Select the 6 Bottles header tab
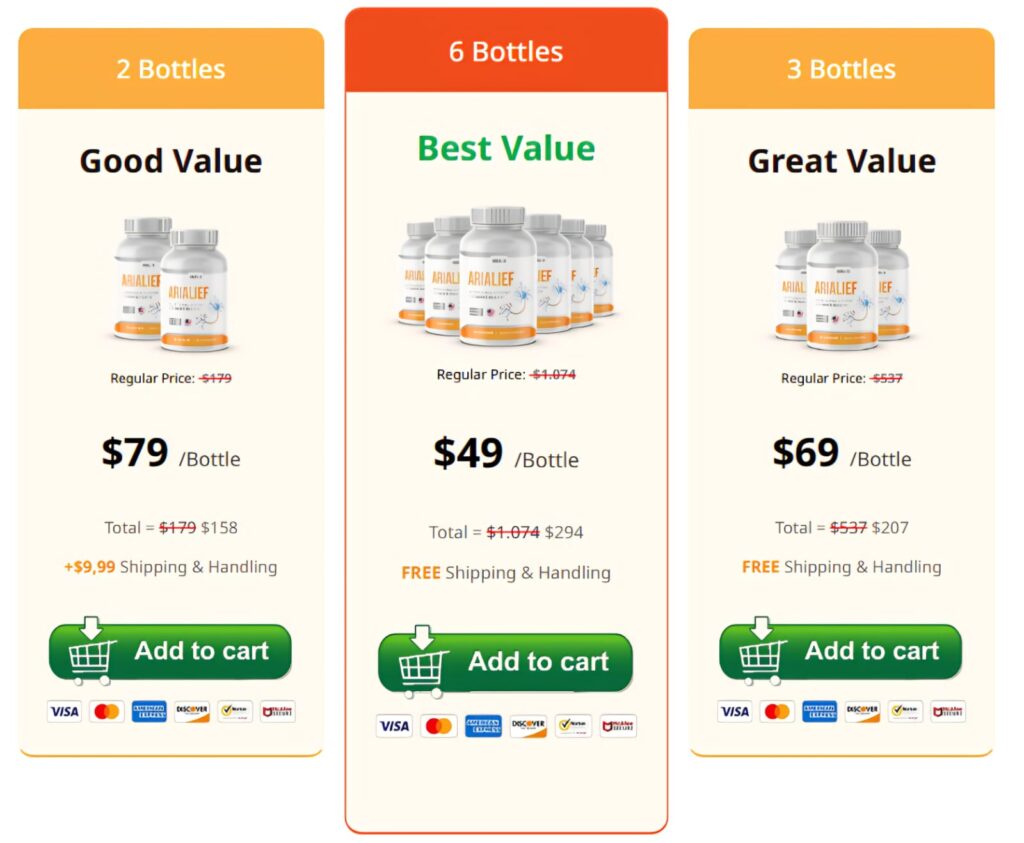Image resolution: width=1024 pixels, height=843 pixels. 506,51
